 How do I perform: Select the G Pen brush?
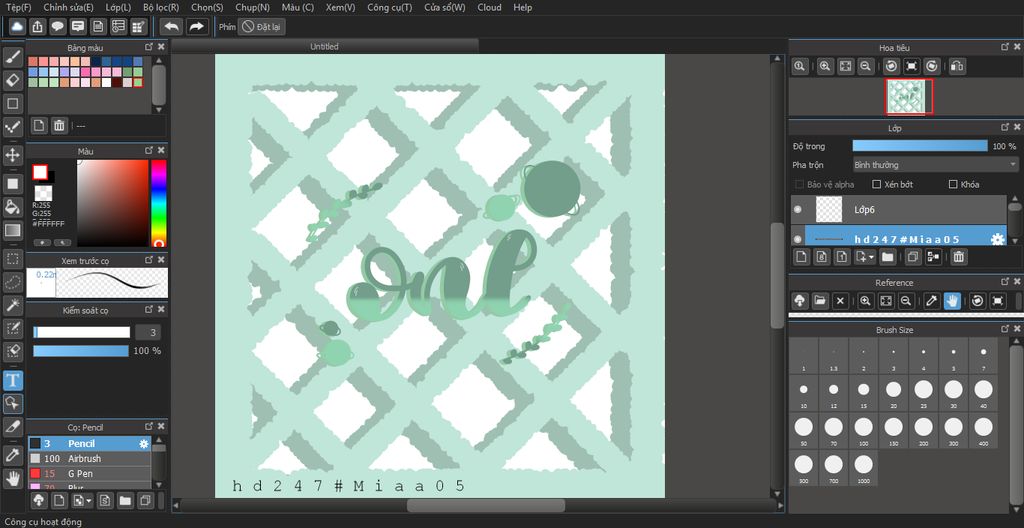tap(89, 473)
